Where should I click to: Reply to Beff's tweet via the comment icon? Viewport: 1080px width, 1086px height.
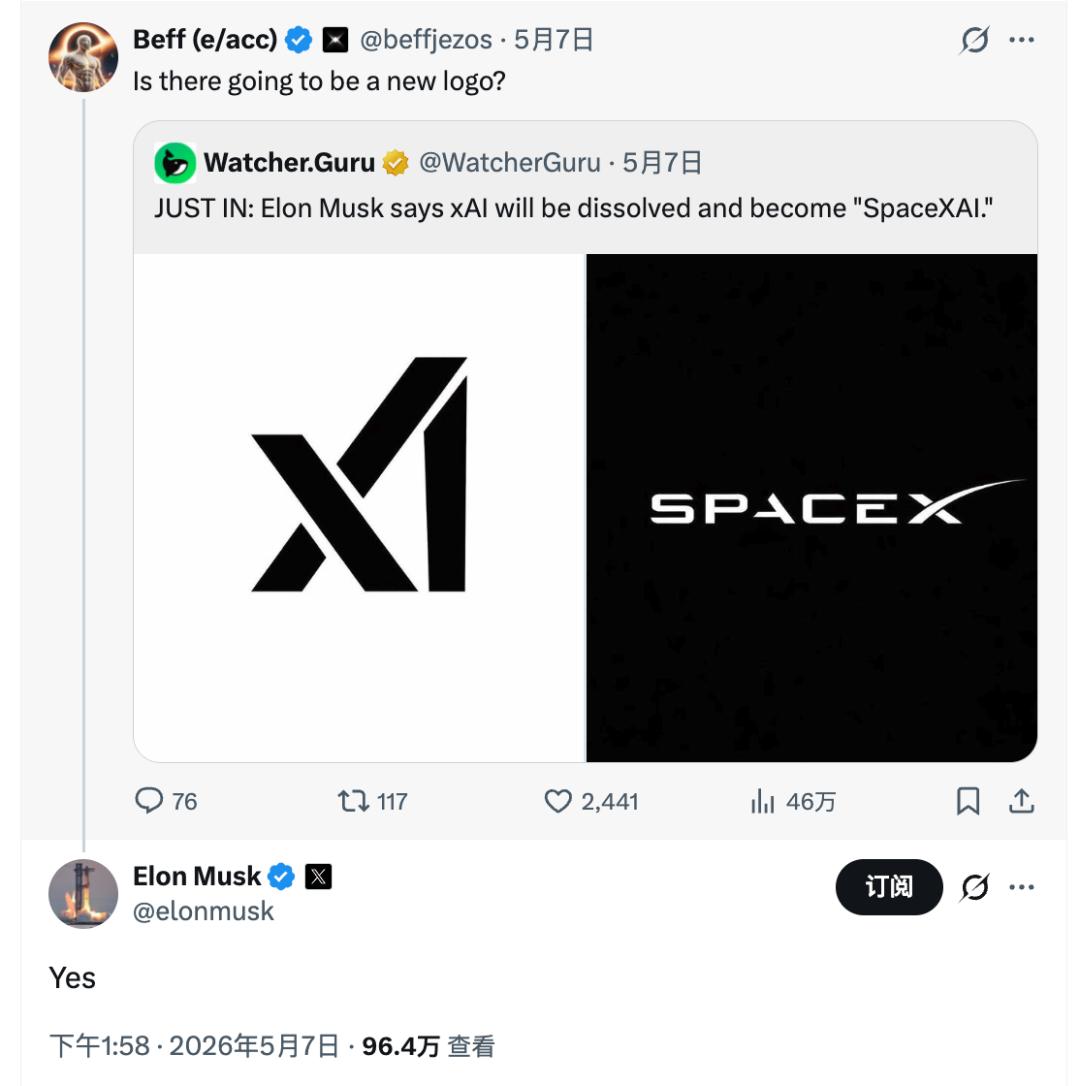click(x=149, y=801)
